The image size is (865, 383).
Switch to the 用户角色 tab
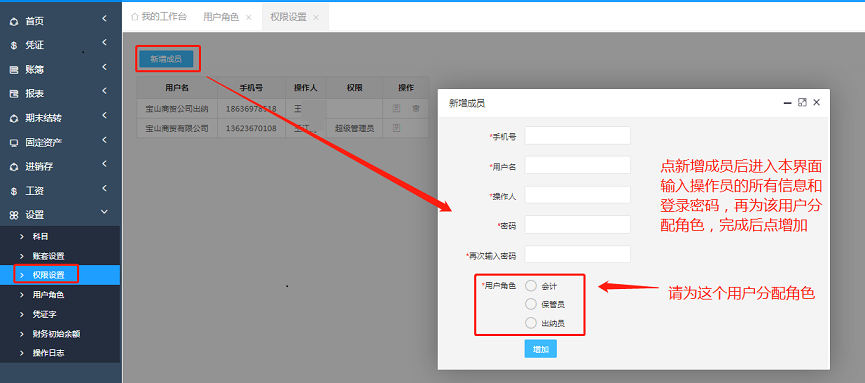pyautogui.click(x=221, y=17)
